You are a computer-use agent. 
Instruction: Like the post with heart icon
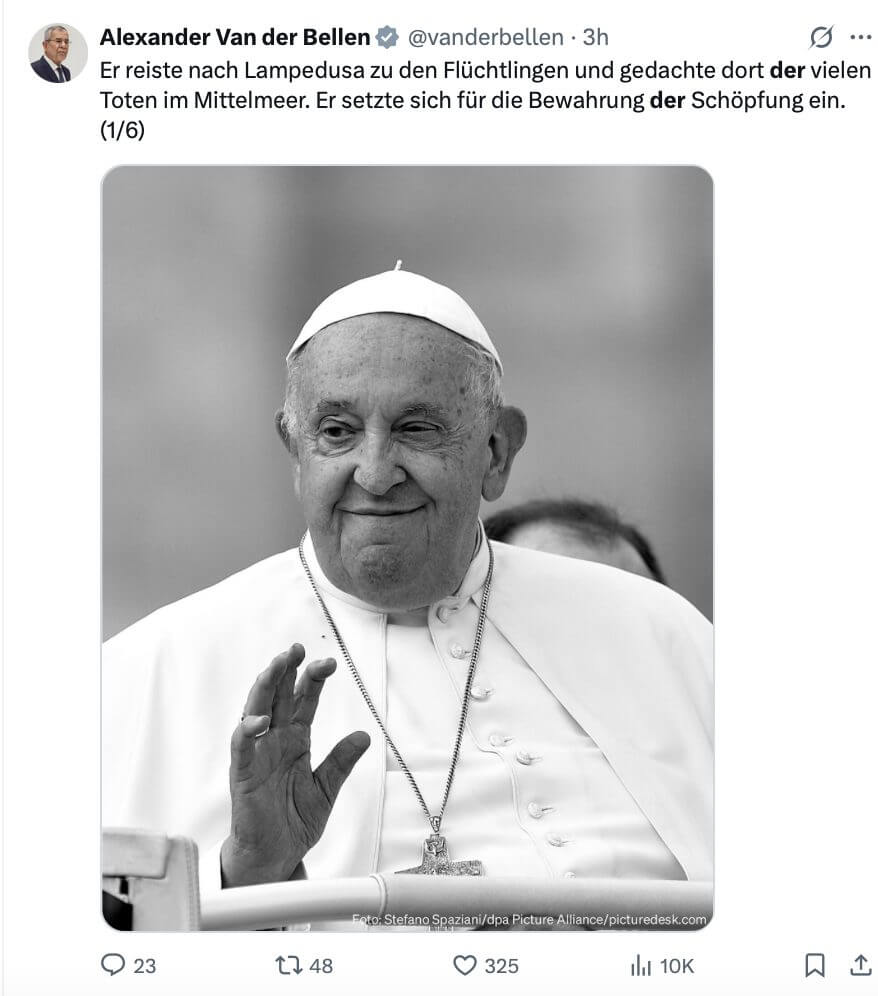coord(464,966)
